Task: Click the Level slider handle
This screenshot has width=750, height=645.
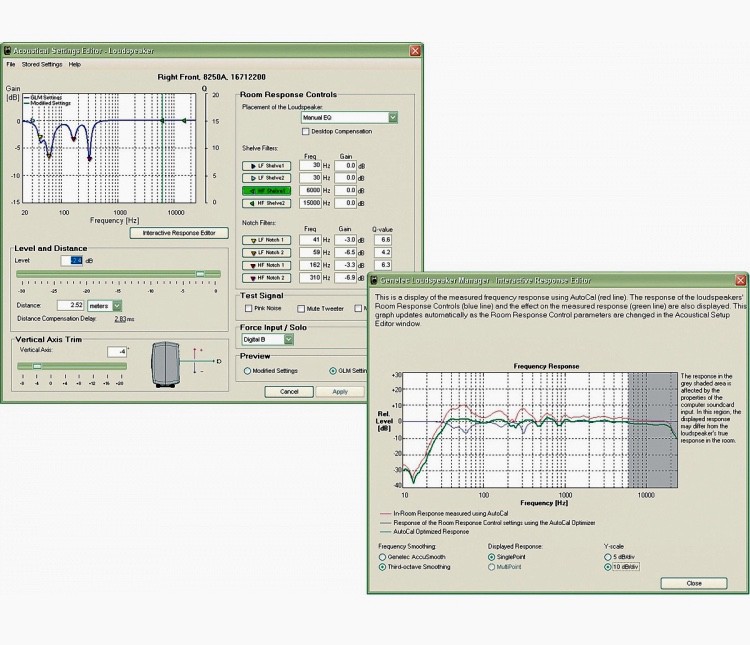Action: [200, 274]
